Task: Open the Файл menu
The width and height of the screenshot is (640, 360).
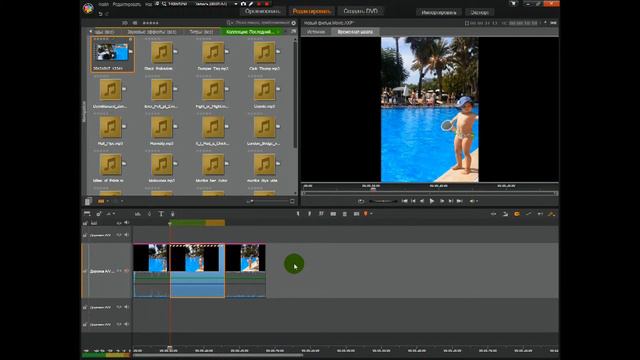Action: [x=104, y=4]
